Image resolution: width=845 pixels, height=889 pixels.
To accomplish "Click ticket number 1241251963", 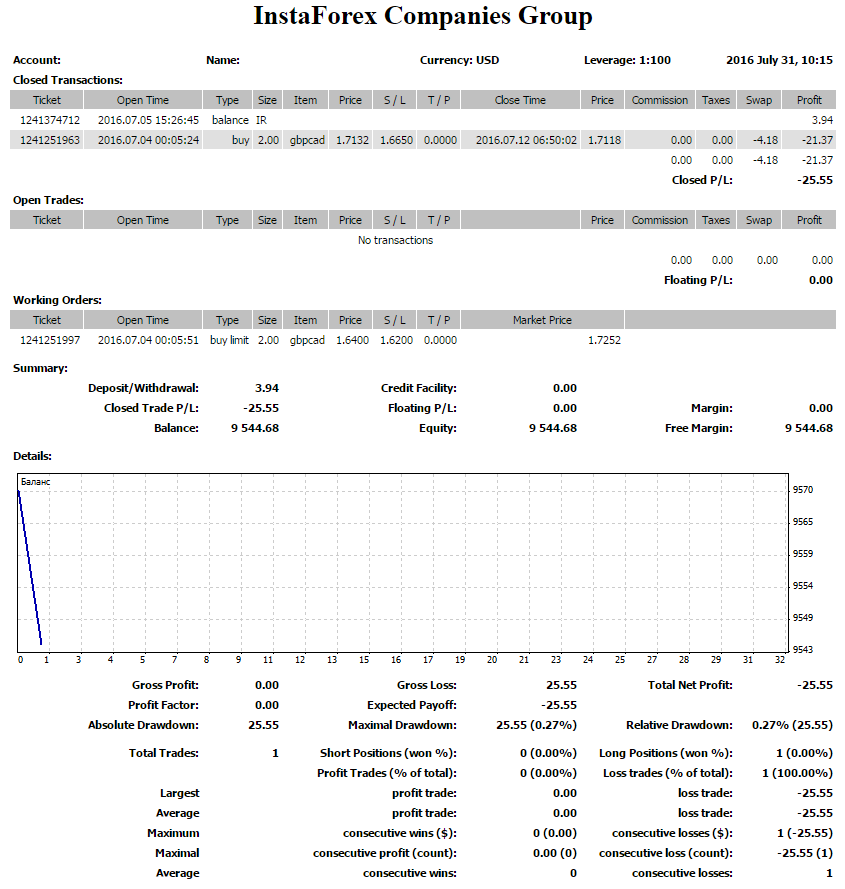I will point(50,140).
